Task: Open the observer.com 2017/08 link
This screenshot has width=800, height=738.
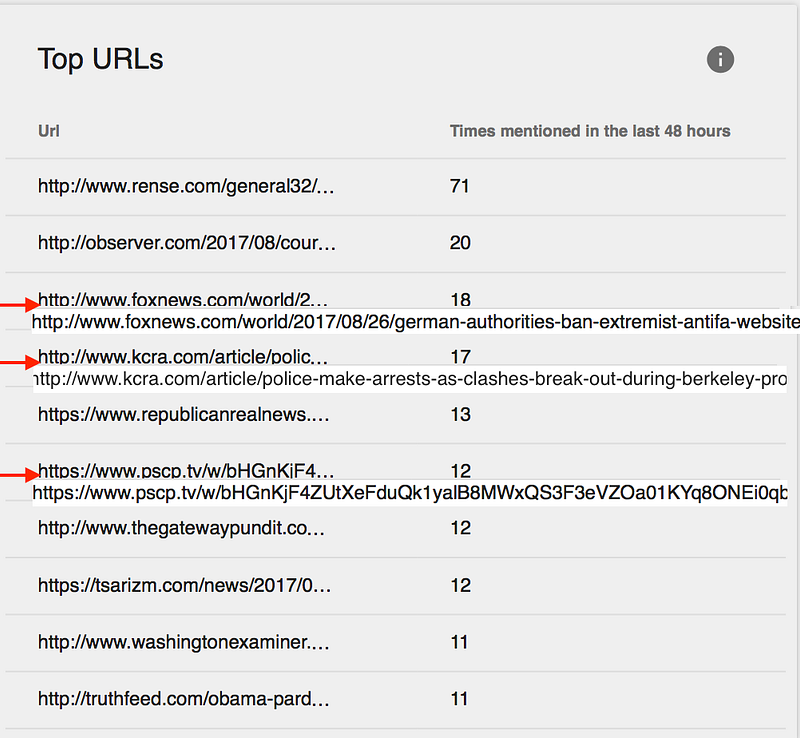Action: [x=187, y=243]
